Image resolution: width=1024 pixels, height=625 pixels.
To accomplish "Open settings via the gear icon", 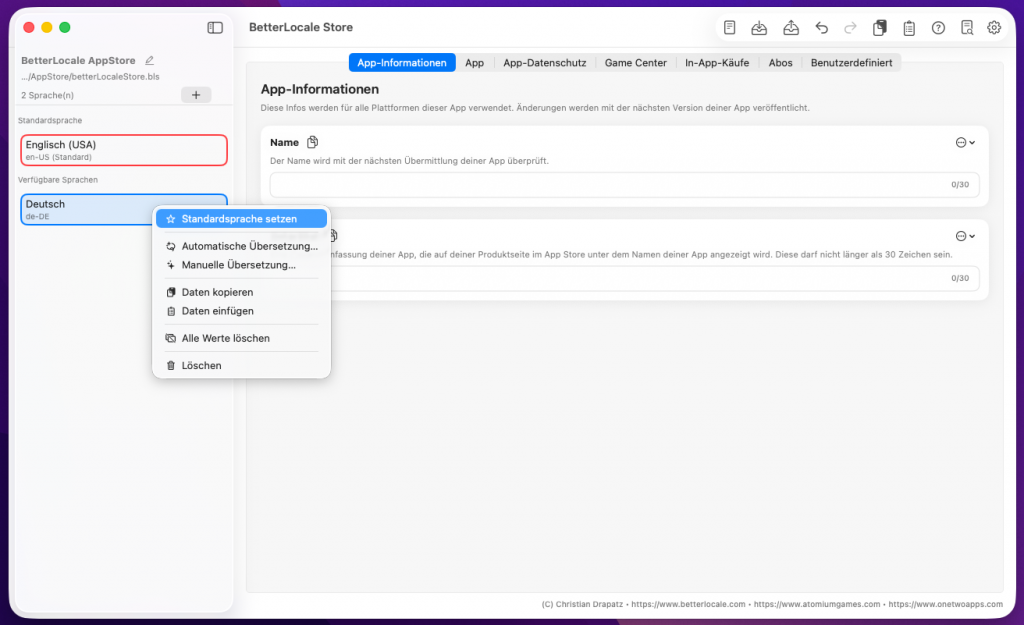I will tap(994, 28).
